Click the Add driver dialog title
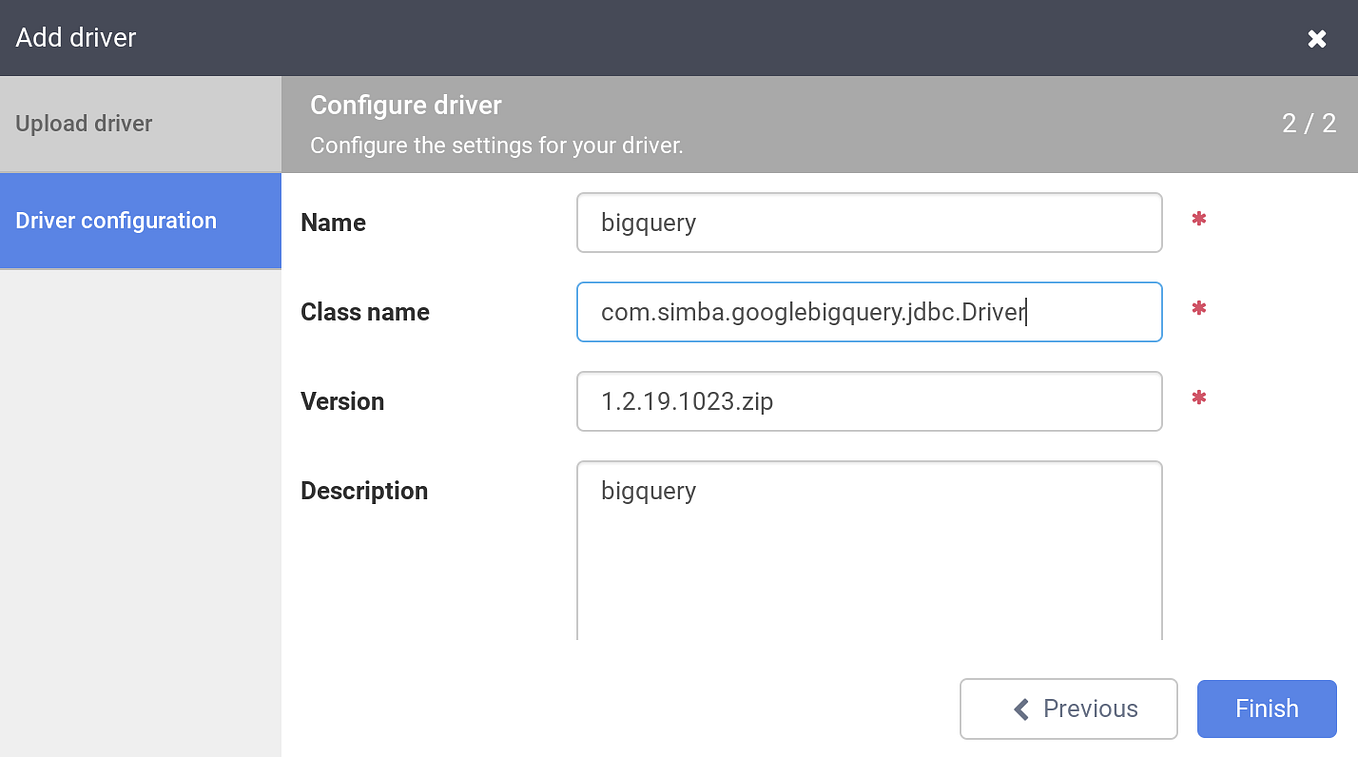Screen dimensions: 1358x757 pyautogui.click(x=75, y=38)
